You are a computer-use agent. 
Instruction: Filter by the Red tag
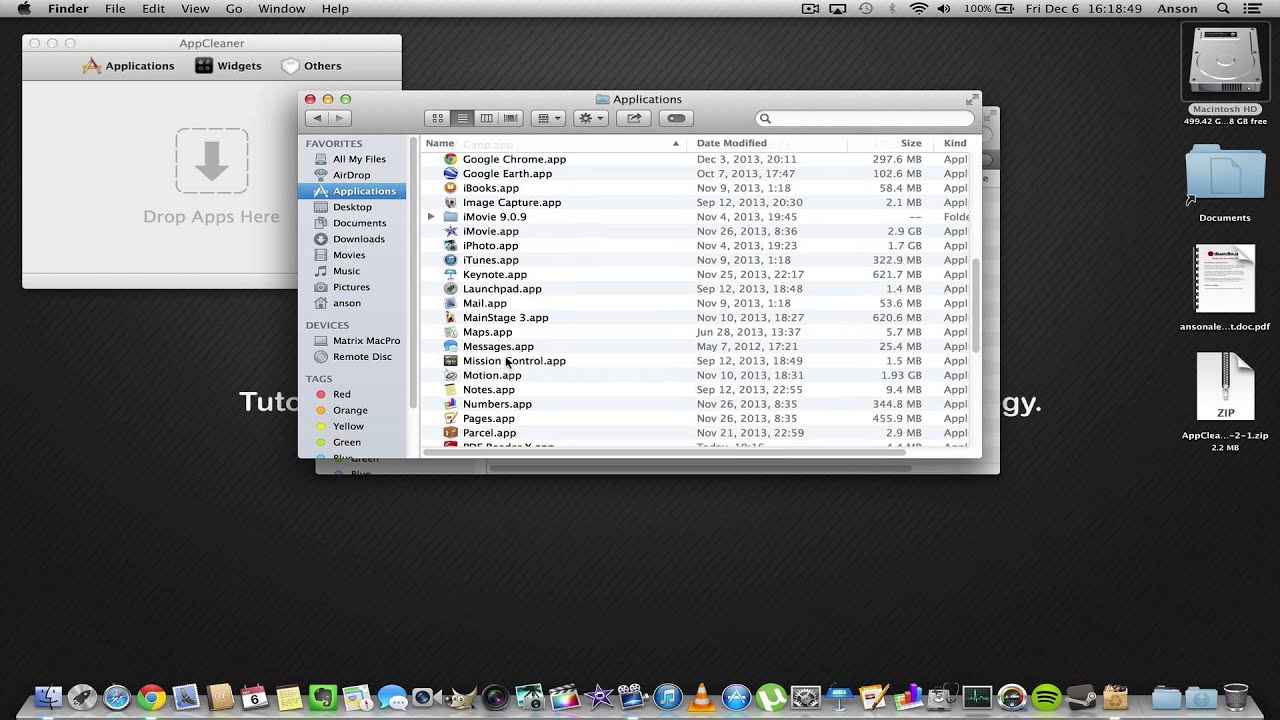coord(341,394)
